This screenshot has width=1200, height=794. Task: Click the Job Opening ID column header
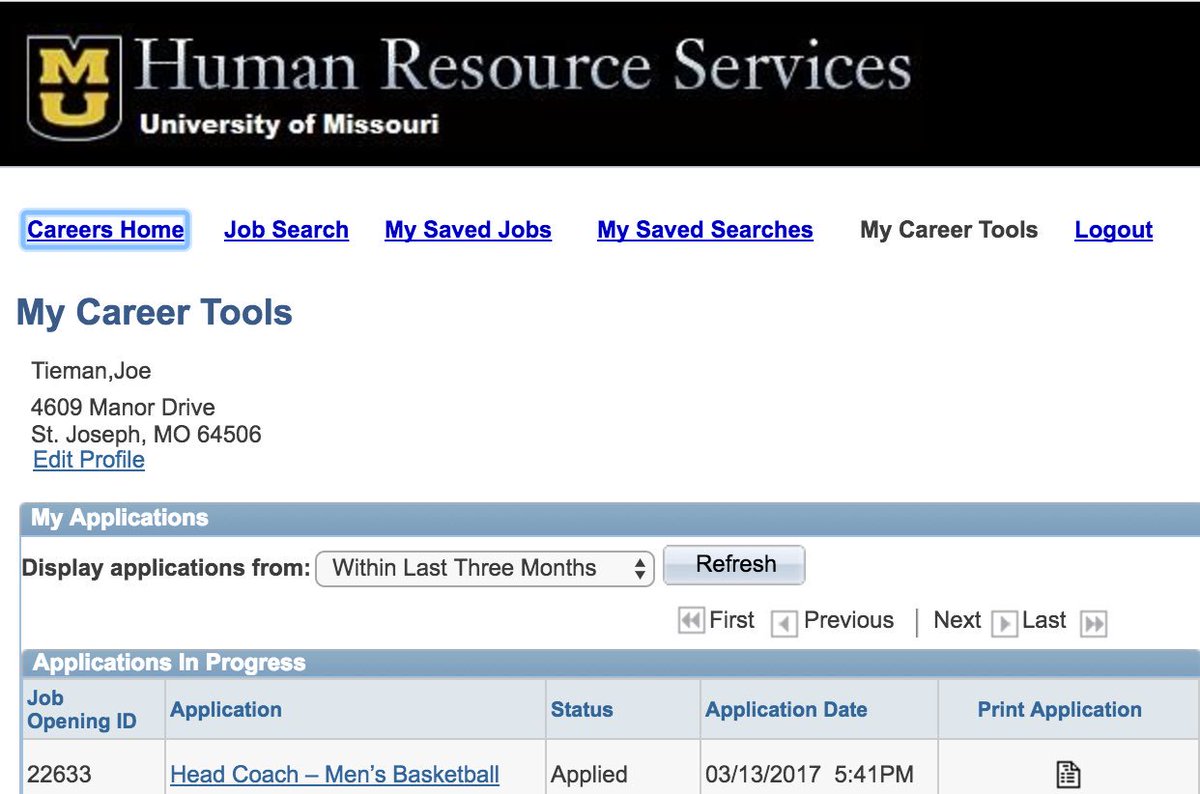click(x=82, y=710)
